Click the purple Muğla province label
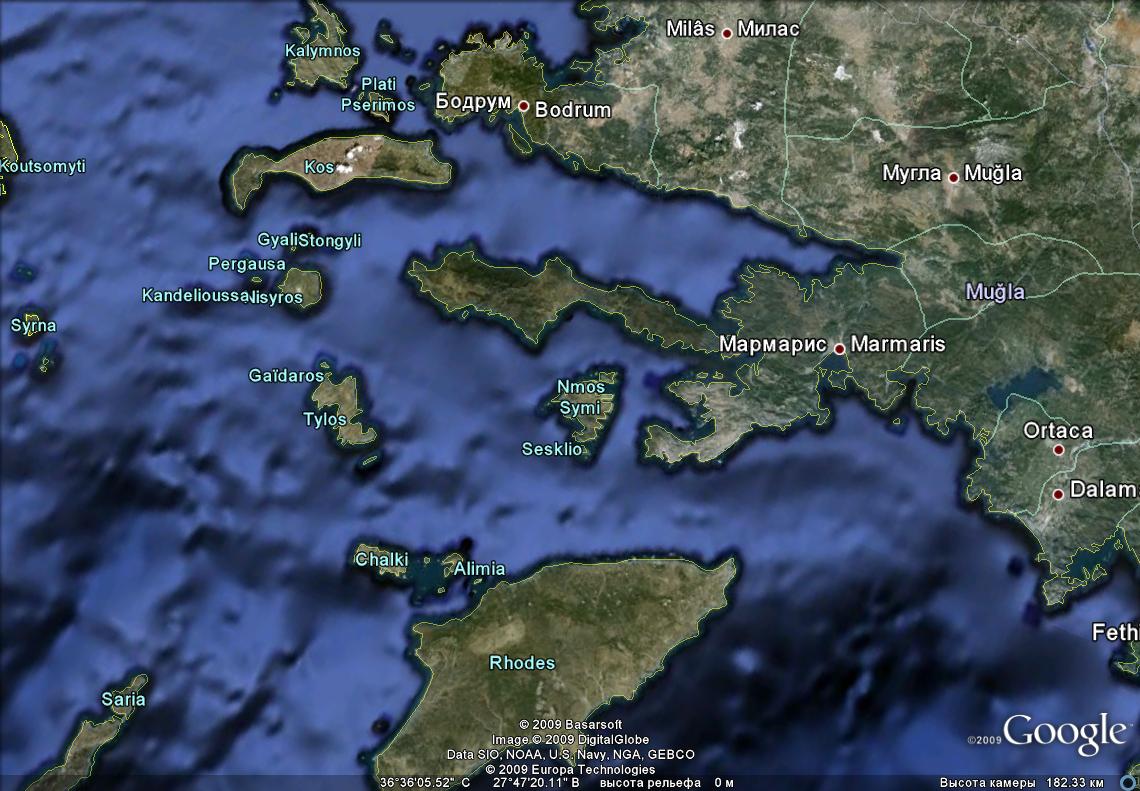Image resolution: width=1140 pixels, height=791 pixels. 995,292
